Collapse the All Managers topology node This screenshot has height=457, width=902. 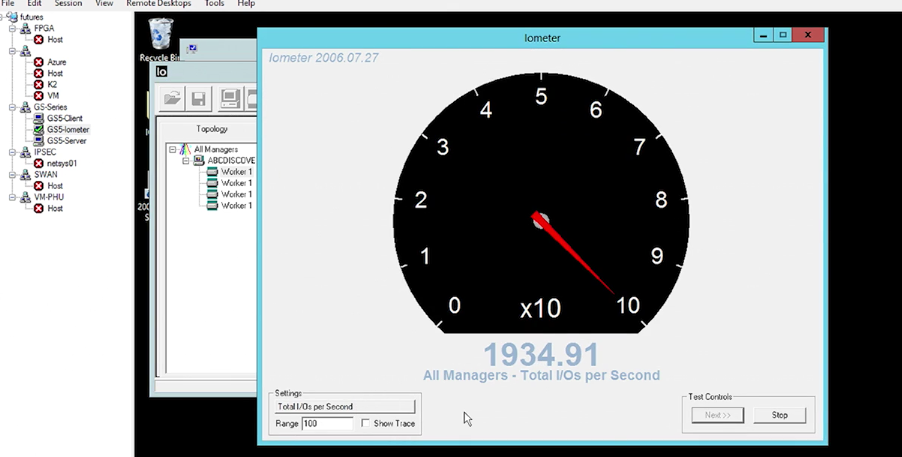pos(172,149)
